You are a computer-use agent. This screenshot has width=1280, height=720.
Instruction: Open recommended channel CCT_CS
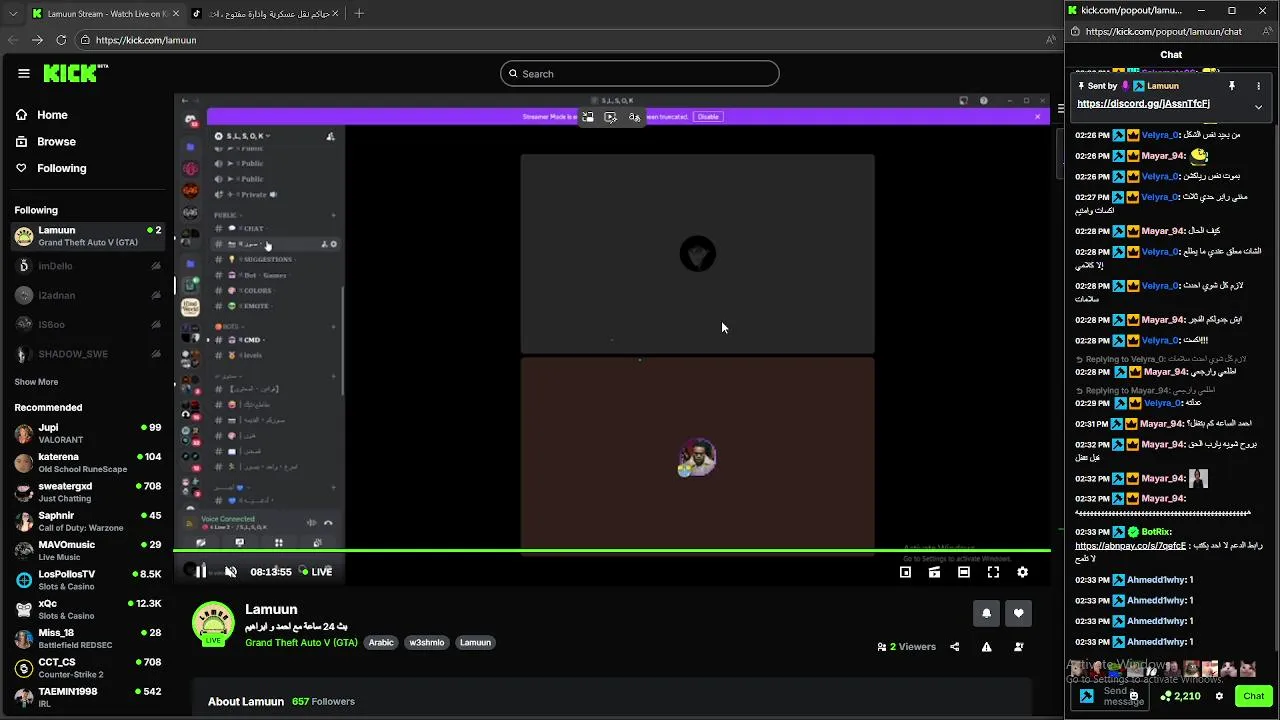[x=87, y=668]
